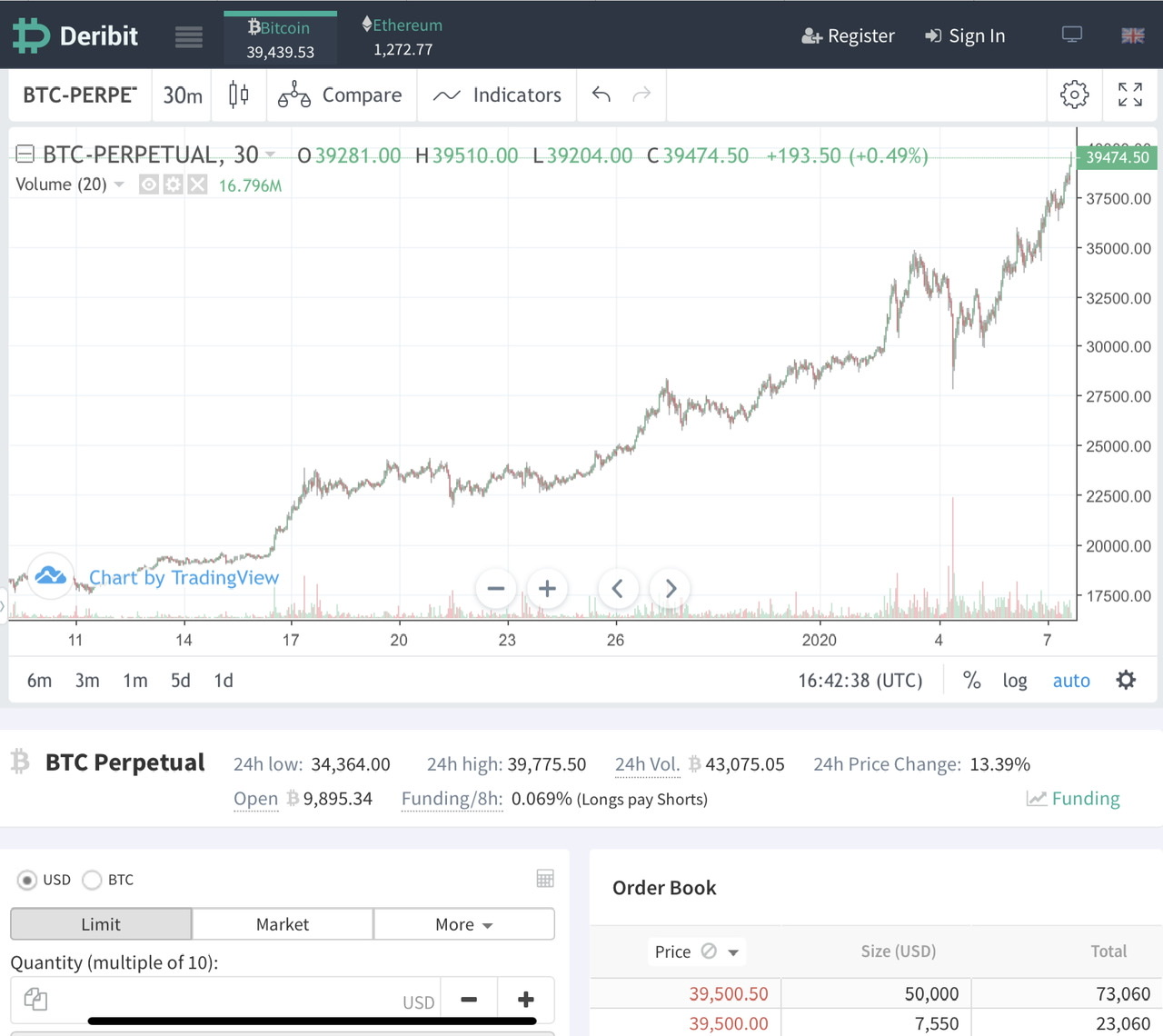The width and height of the screenshot is (1163, 1036).
Task: Select the Market order tab
Action: click(283, 924)
